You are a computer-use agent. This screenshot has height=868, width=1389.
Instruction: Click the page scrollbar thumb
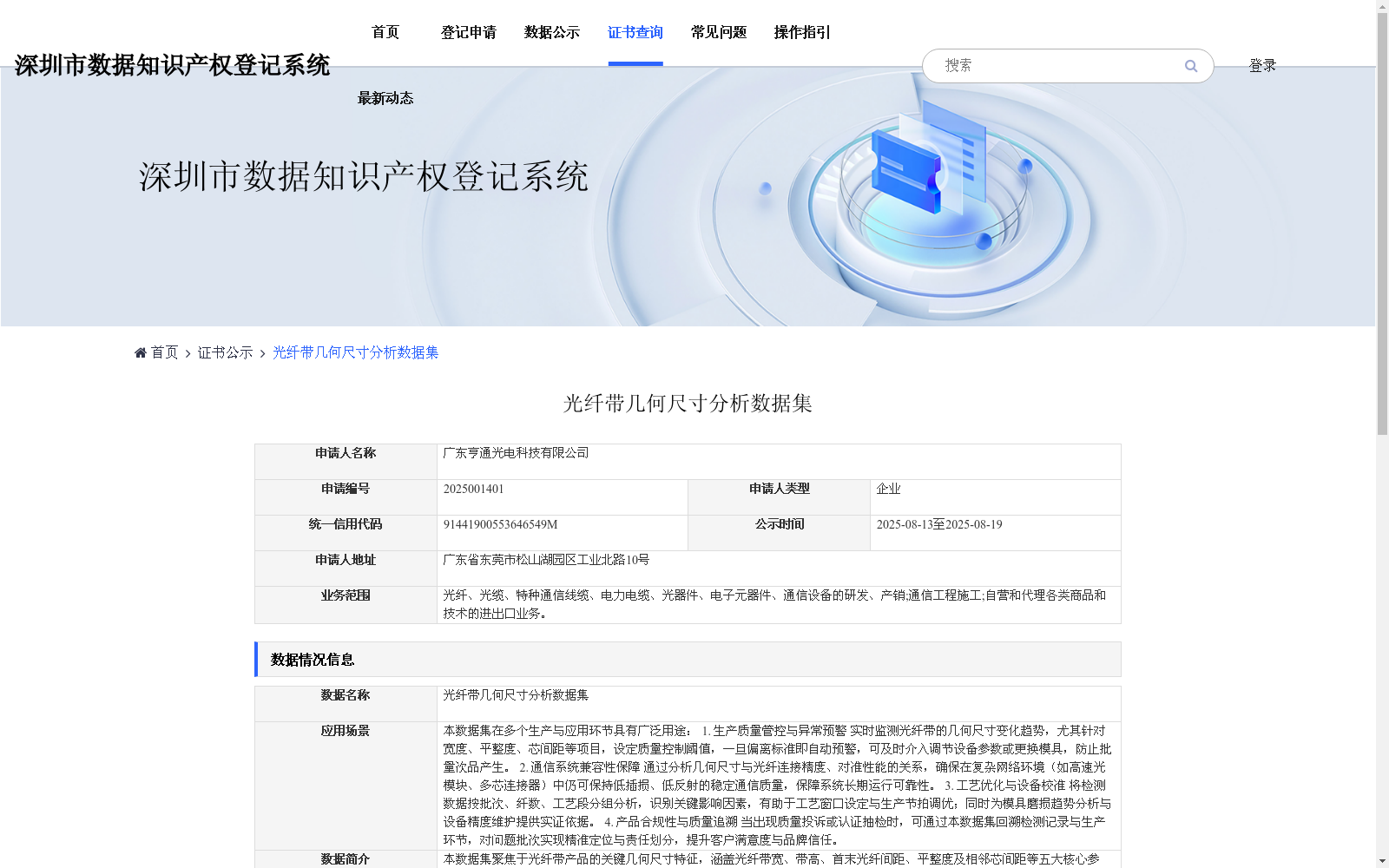tap(1382, 224)
